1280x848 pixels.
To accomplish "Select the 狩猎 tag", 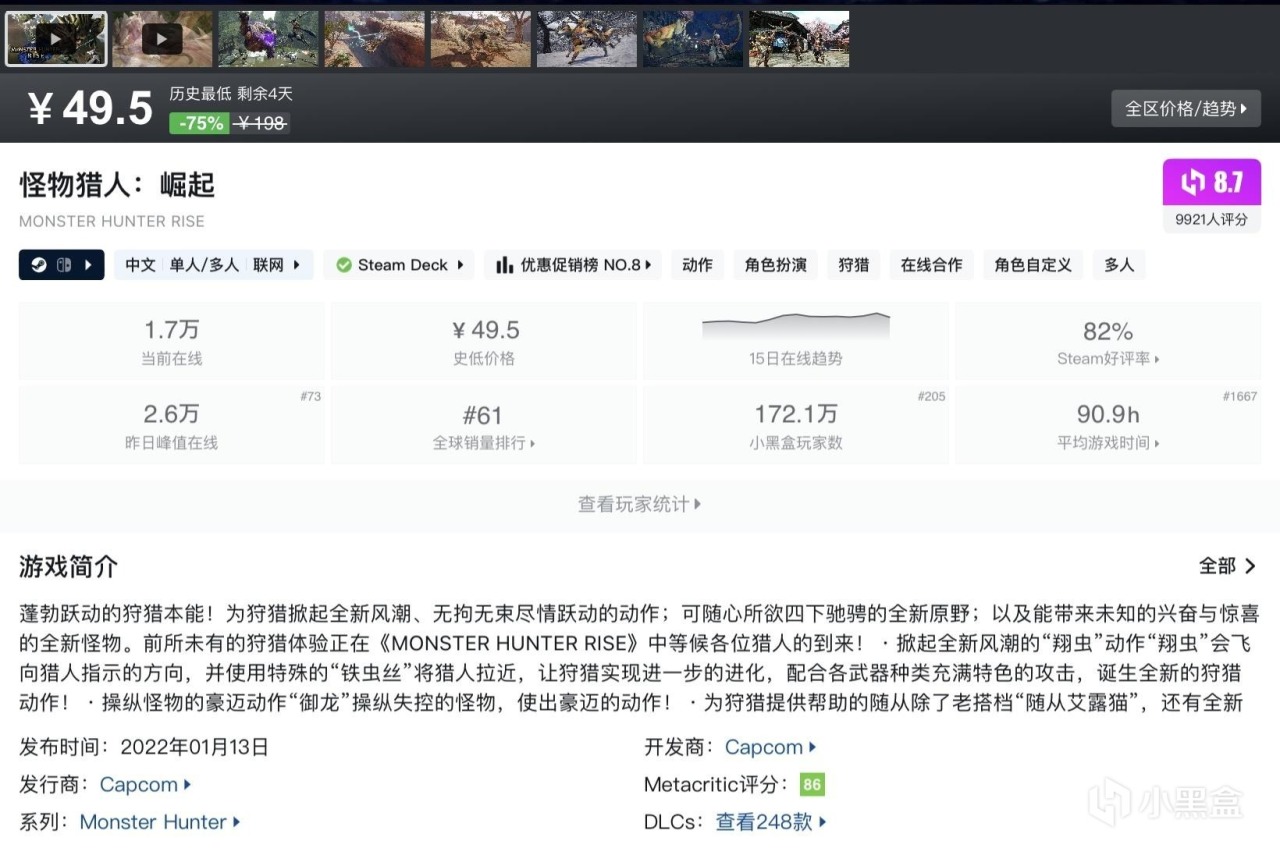I will point(853,265).
